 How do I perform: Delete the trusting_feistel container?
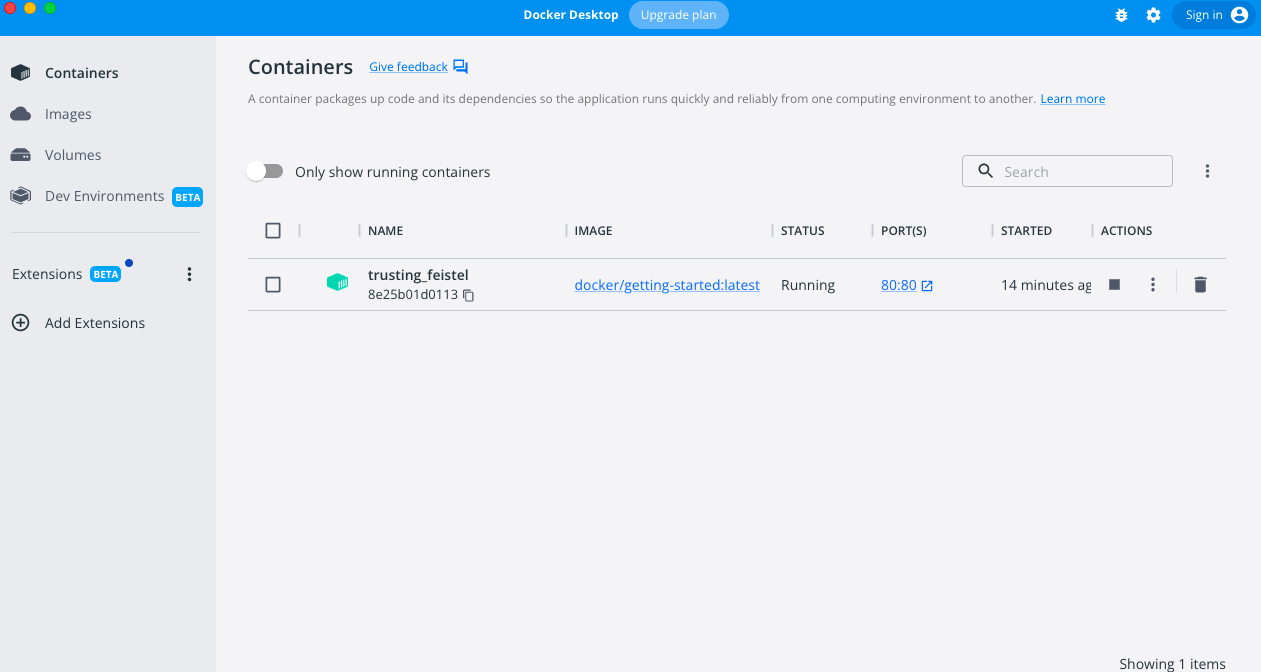[1201, 285]
